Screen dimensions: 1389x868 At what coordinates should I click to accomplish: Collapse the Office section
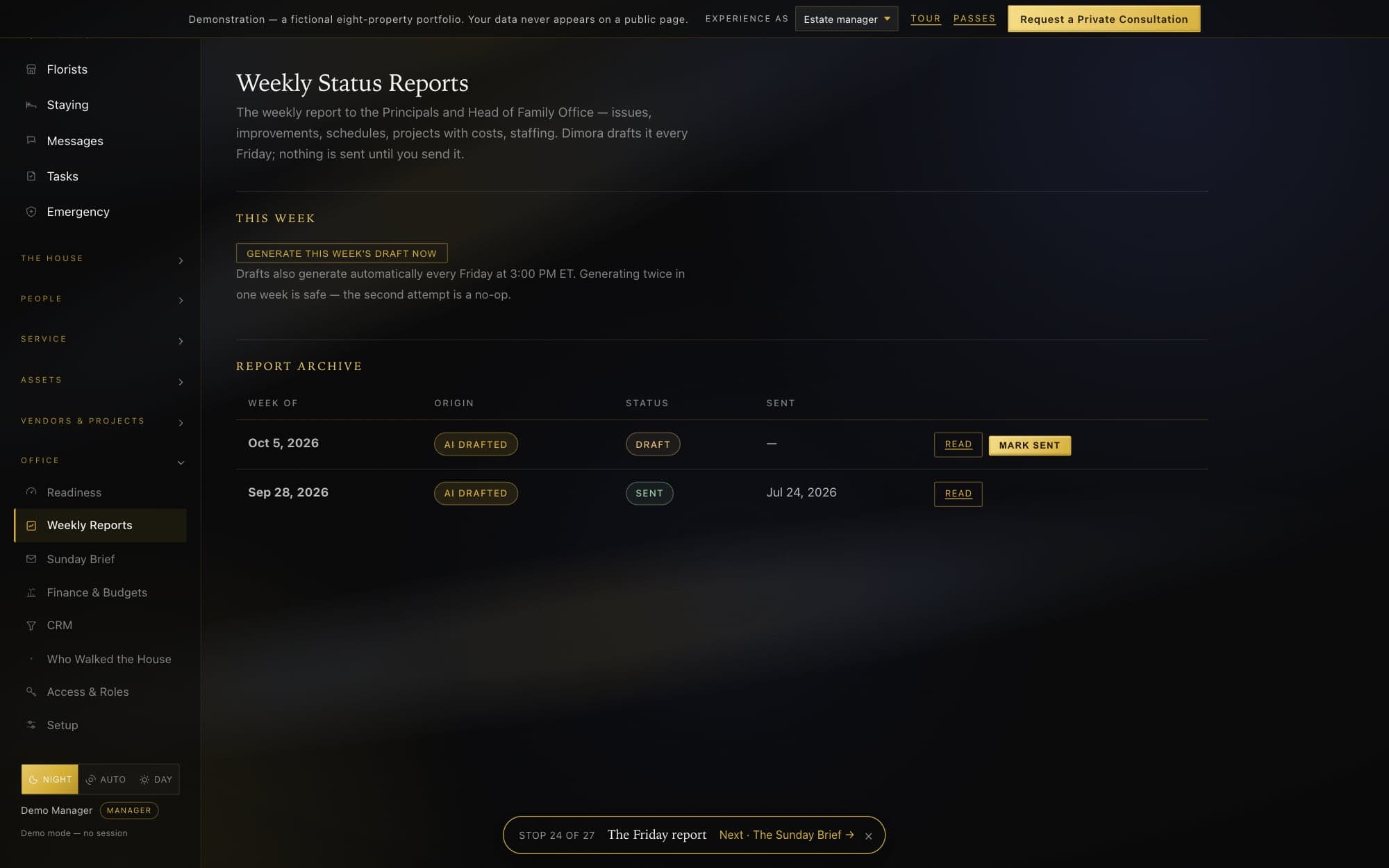(102, 461)
